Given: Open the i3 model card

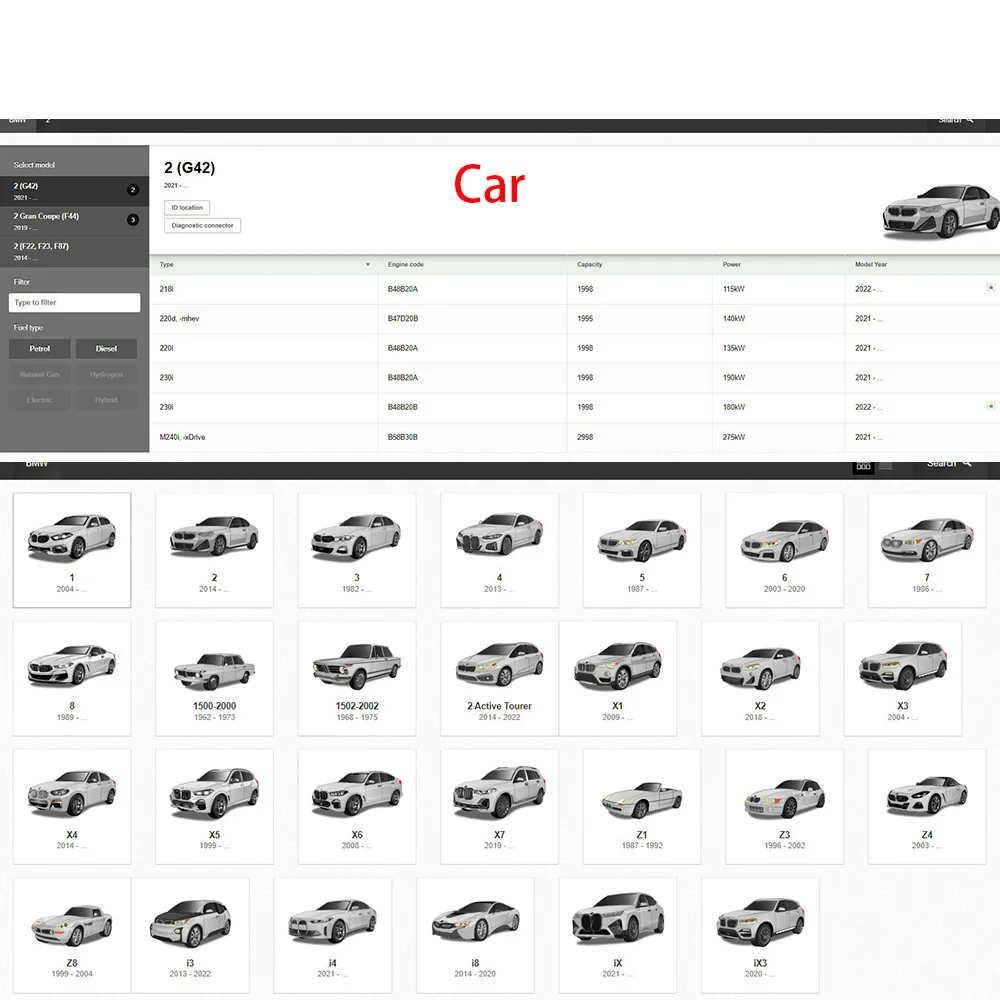Looking at the screenshot, I should tap(190, 935).
